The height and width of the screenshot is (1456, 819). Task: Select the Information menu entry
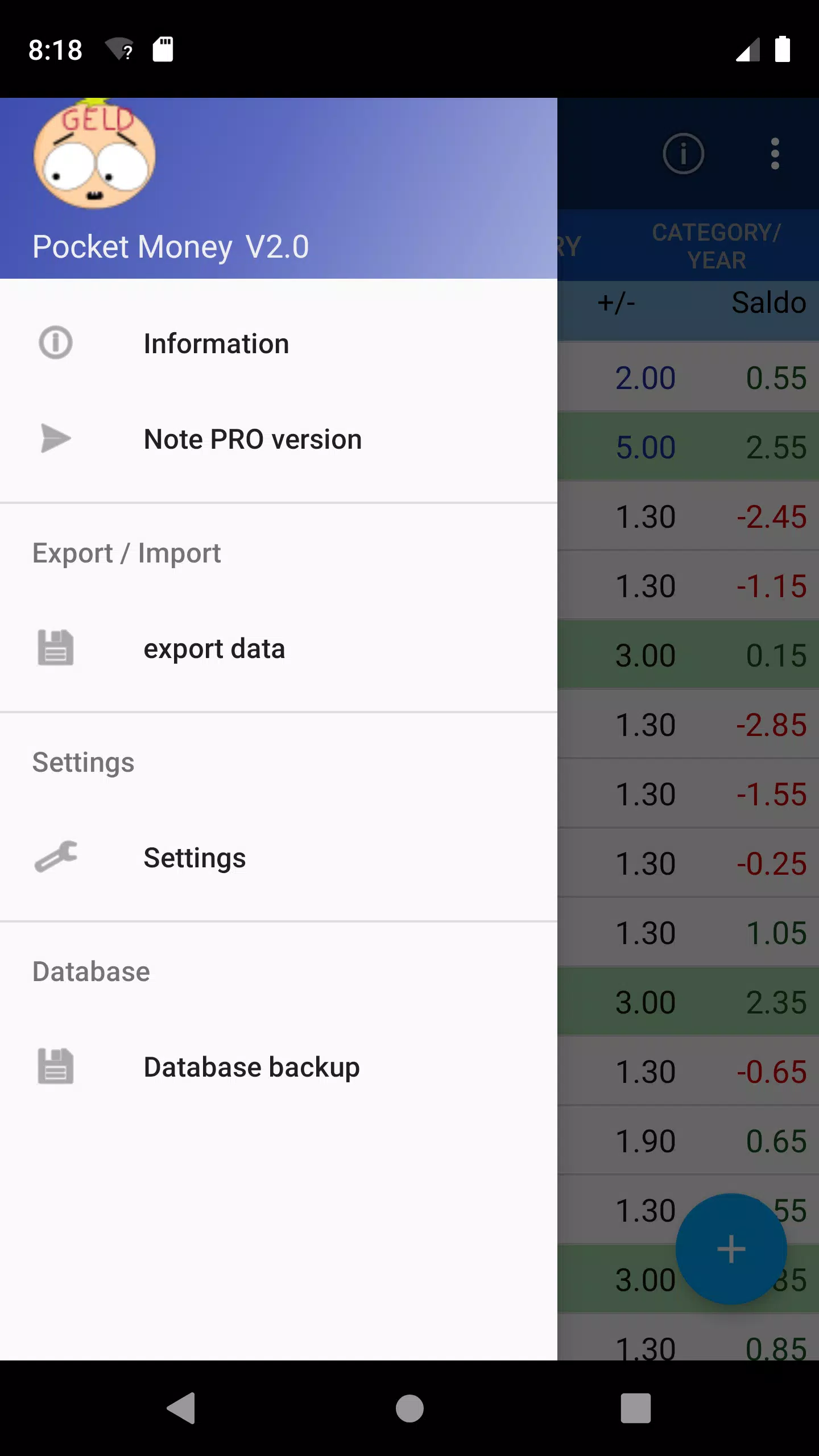pyautogui.click(x=279, y=344)
